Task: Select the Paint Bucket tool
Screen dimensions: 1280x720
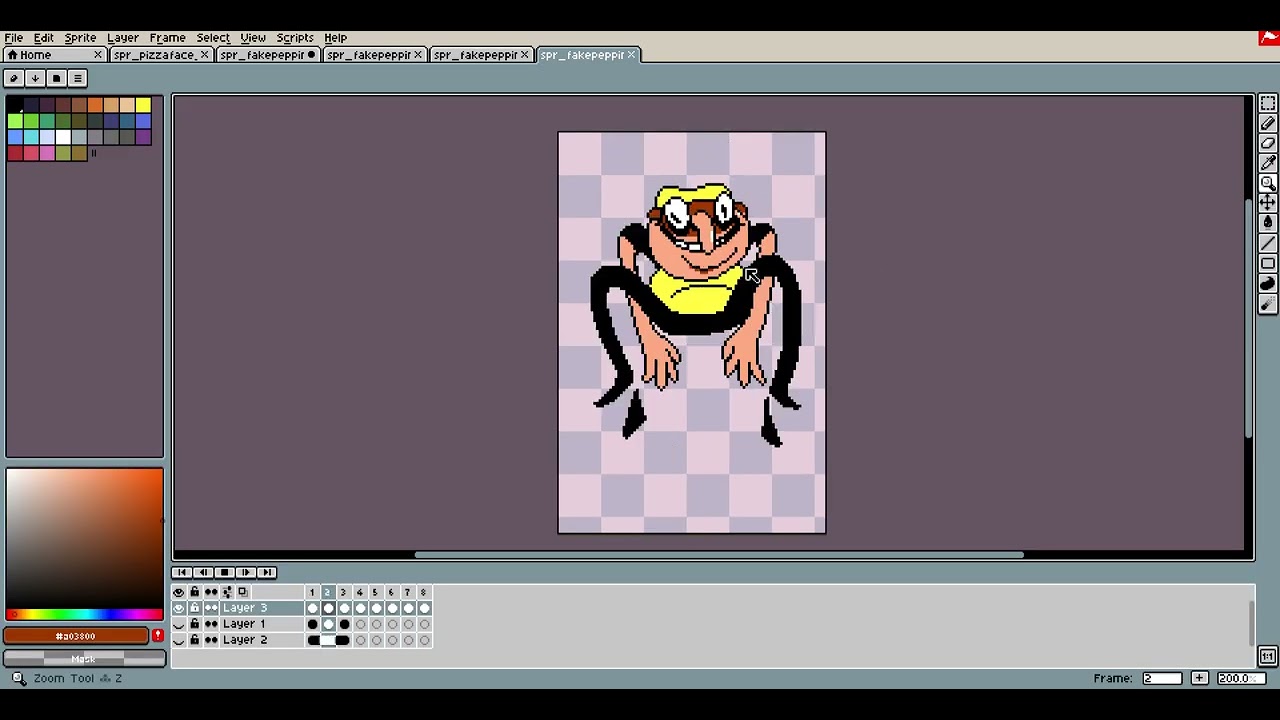Action: [x=1267, y=223]
